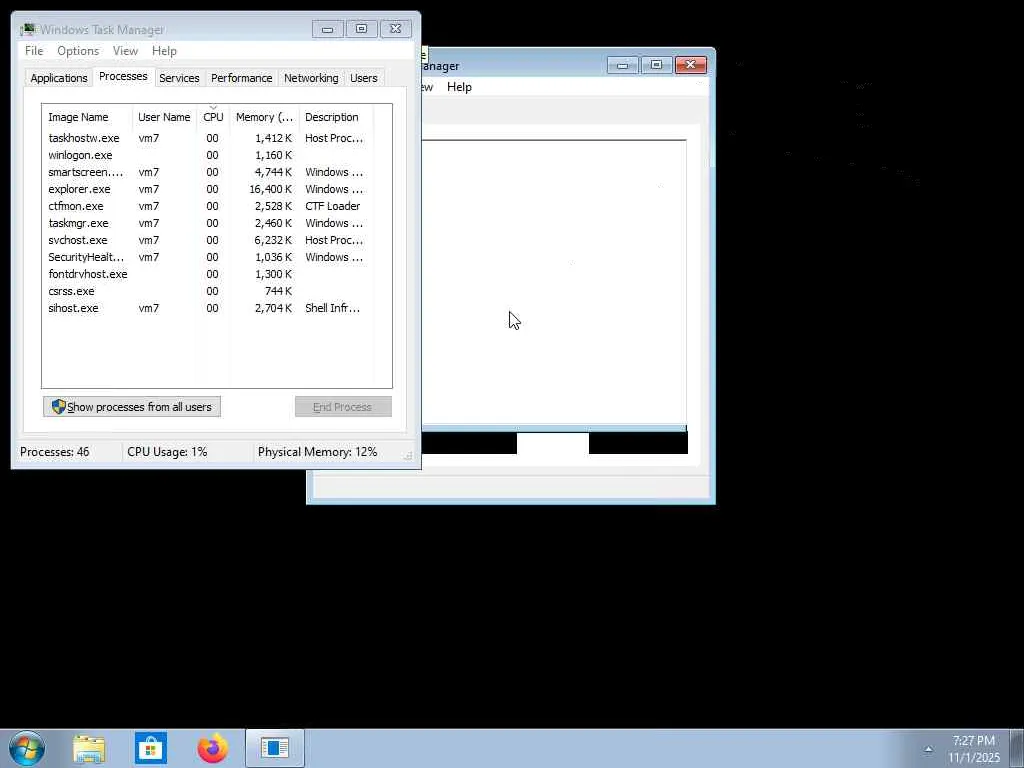The height and width of the screenshot is (768, 1024).
Task: Click the CTF Loader description cell
Action: 332,206
